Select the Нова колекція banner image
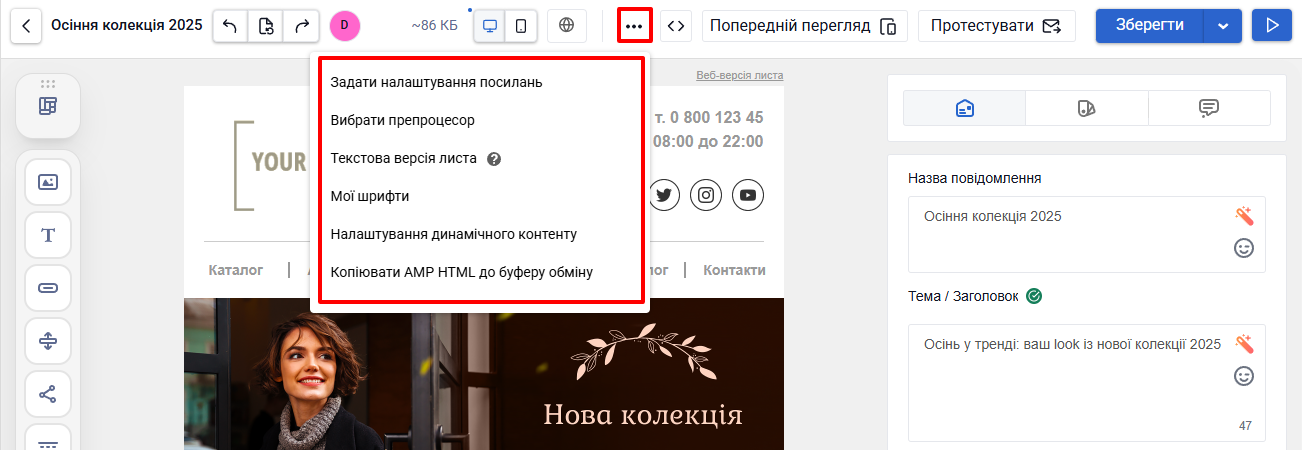Image resolution: width=1302 pixels, height=450 pixels. [x=484, y=374]
